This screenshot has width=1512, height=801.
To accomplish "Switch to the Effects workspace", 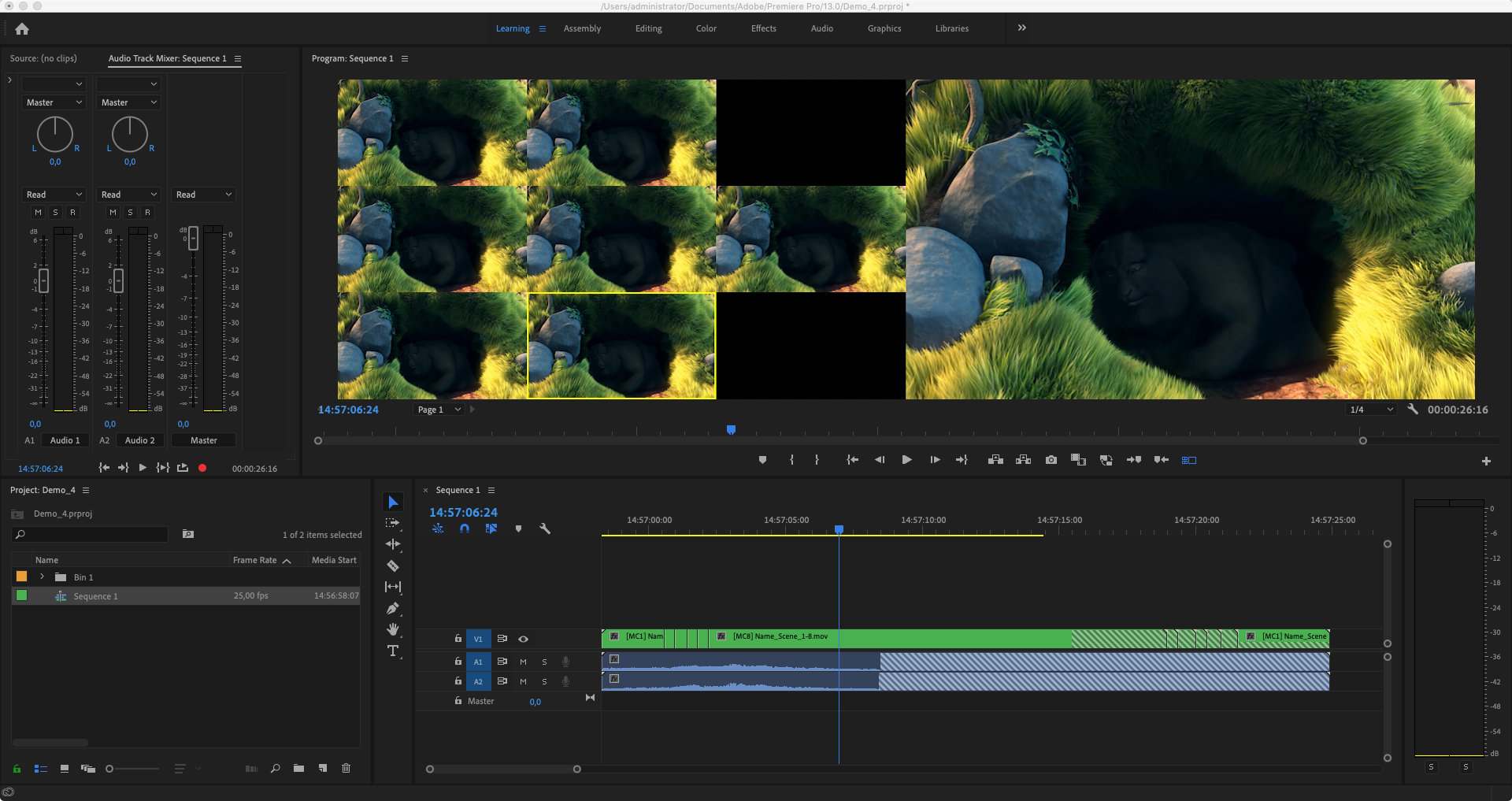I will click(764, 28).
